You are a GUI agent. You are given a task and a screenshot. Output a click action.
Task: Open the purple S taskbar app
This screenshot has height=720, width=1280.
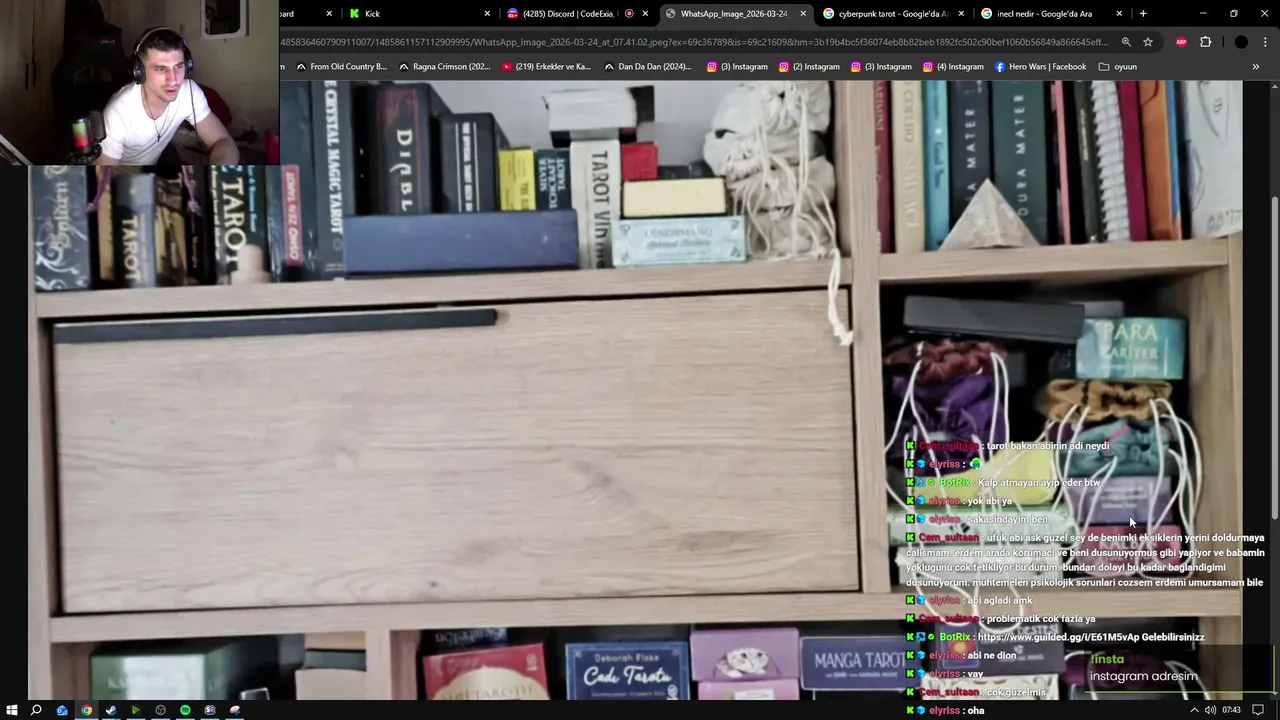(210, 710)
